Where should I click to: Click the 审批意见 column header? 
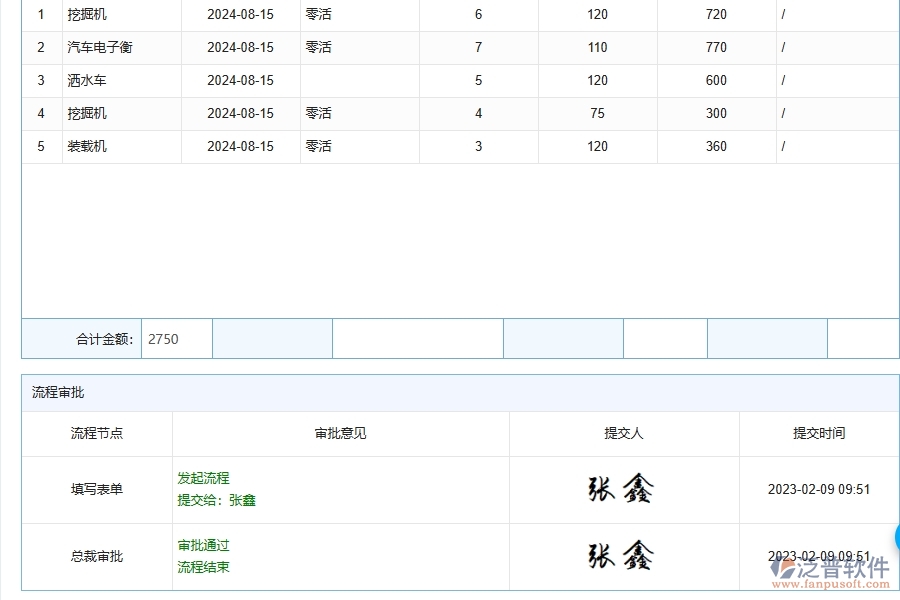click(338, 433)
